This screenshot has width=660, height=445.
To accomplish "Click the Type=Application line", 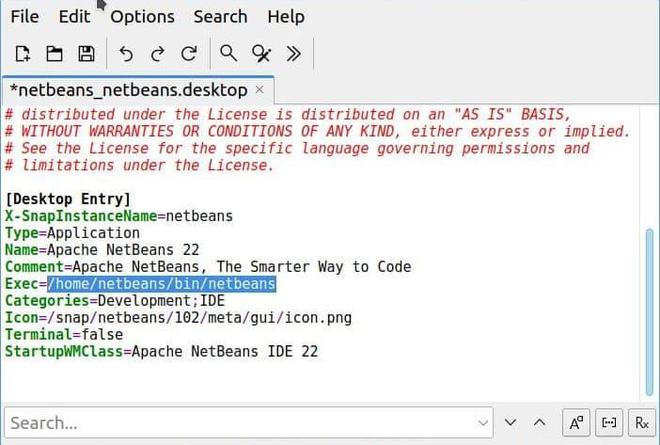I will tap(72, 233).
